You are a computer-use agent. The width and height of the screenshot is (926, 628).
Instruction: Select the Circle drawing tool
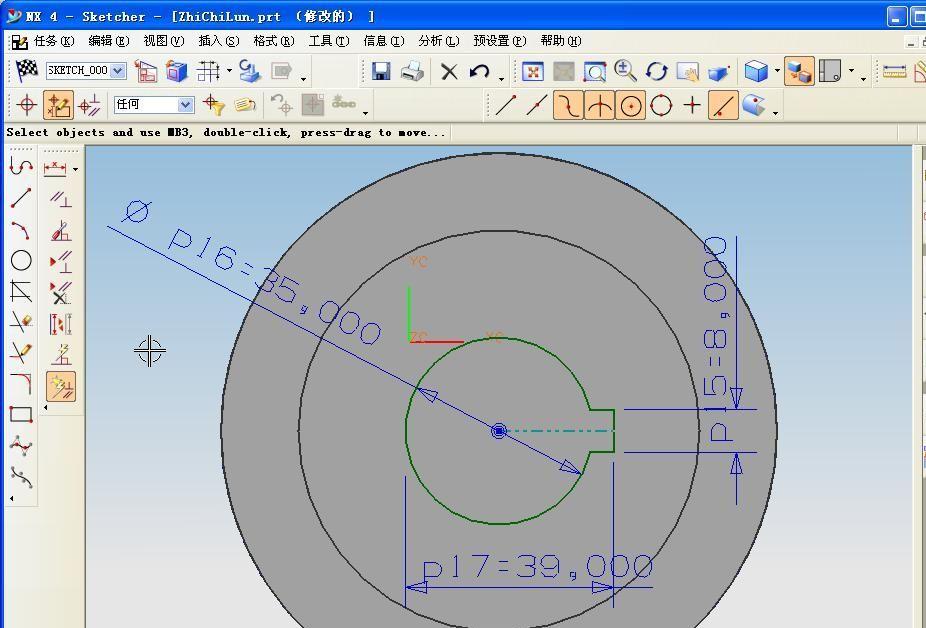pyautogui.click(x=20, y=261)
